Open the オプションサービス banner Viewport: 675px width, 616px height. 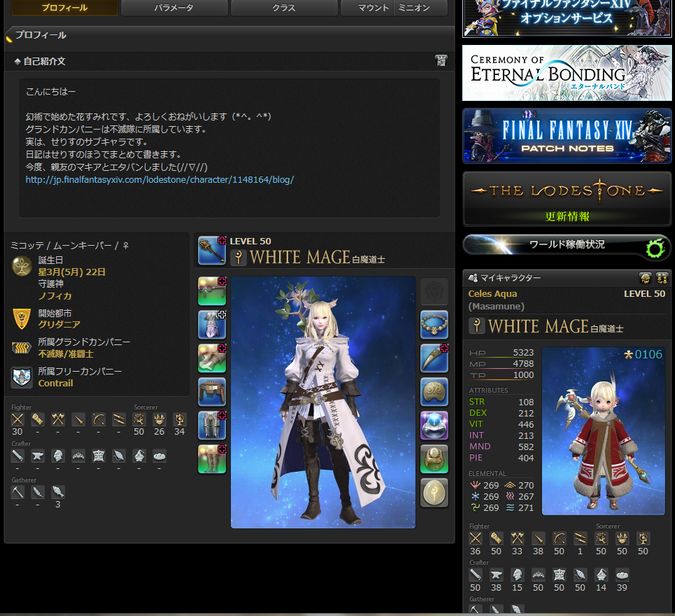point(567,19)
